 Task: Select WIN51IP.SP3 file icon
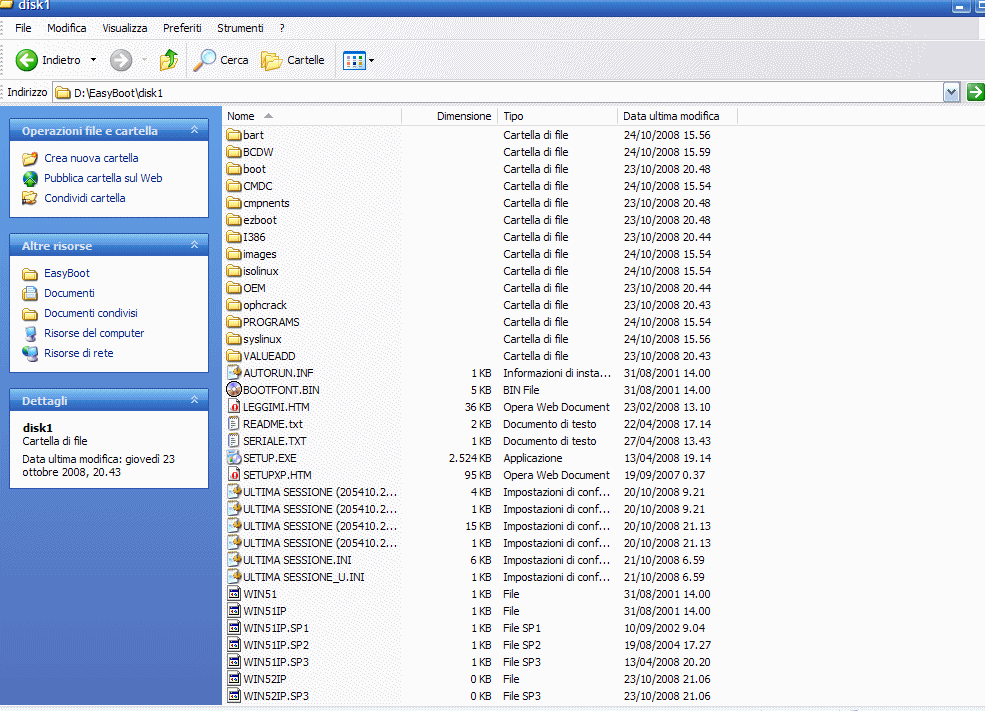tap(234, 661)
